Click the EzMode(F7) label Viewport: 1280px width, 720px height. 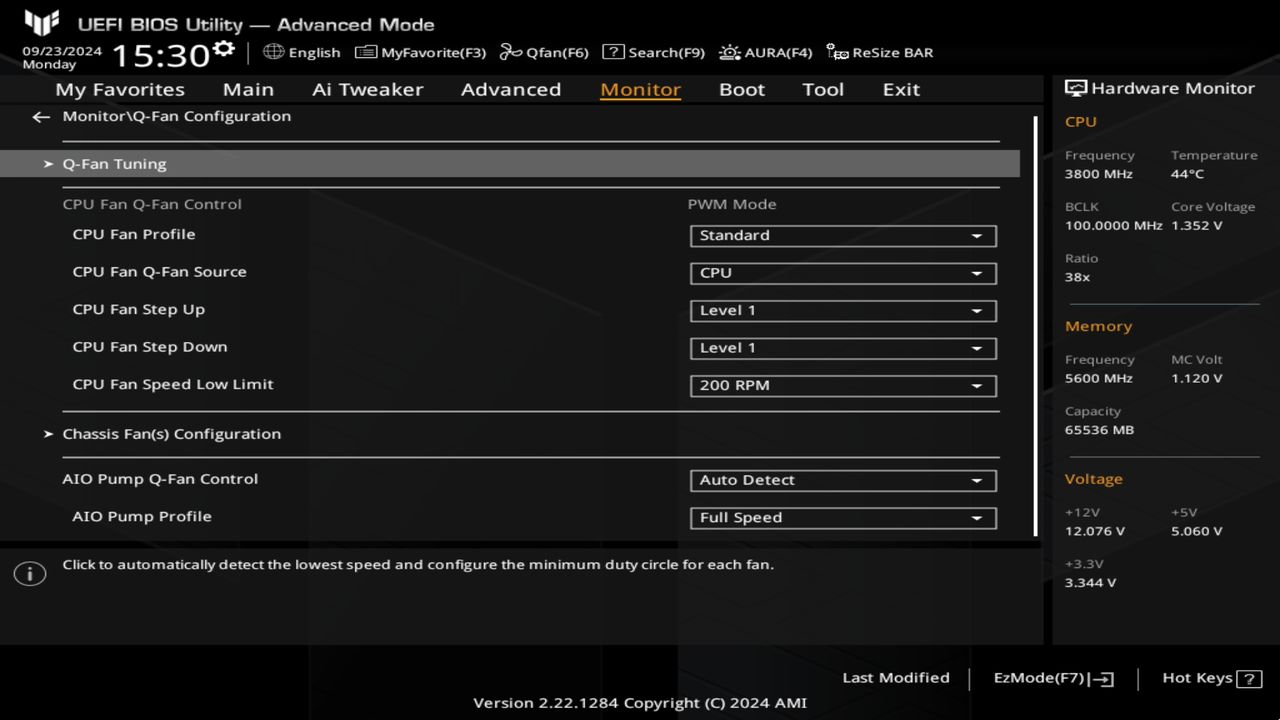(x=1038, y=678)
